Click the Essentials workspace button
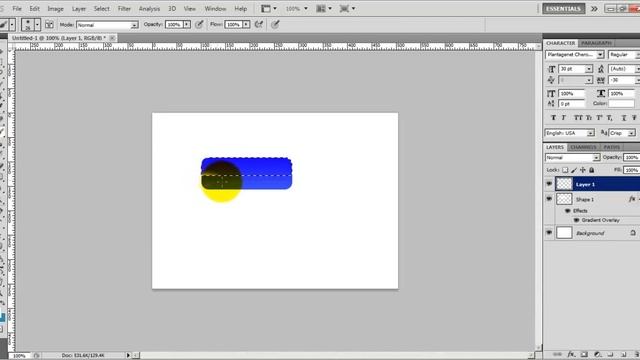 563,9
